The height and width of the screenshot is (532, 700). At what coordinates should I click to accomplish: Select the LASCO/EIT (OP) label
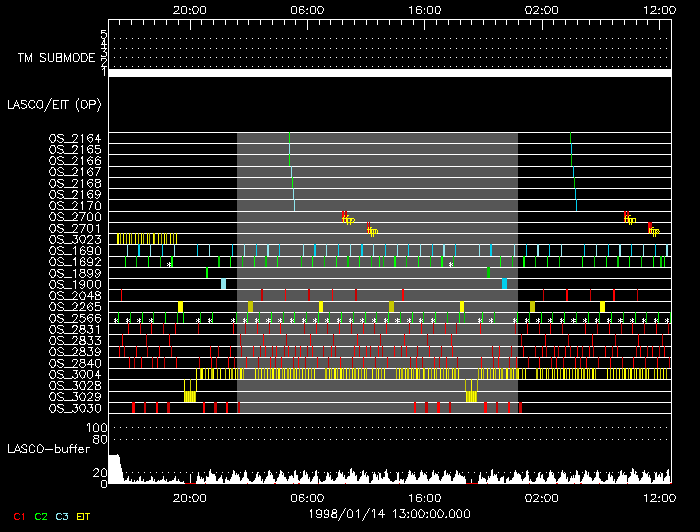54,105
